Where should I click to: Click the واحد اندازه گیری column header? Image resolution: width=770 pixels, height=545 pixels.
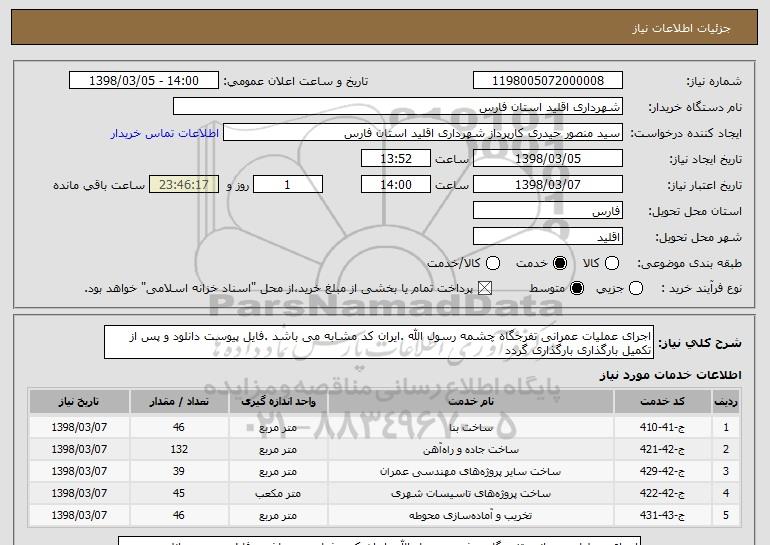278,401
